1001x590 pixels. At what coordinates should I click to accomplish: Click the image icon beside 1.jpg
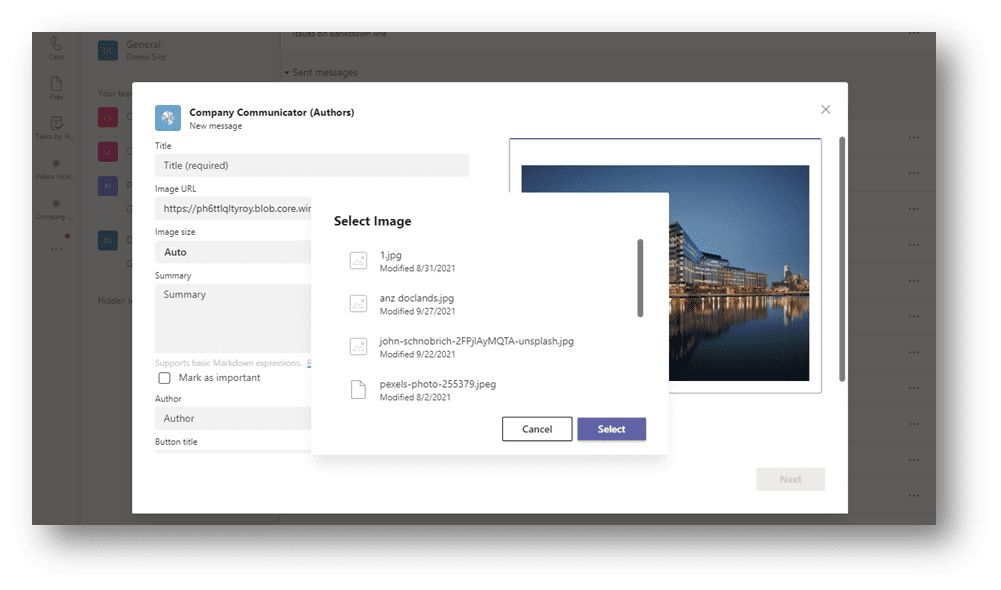tap(358, 260)
